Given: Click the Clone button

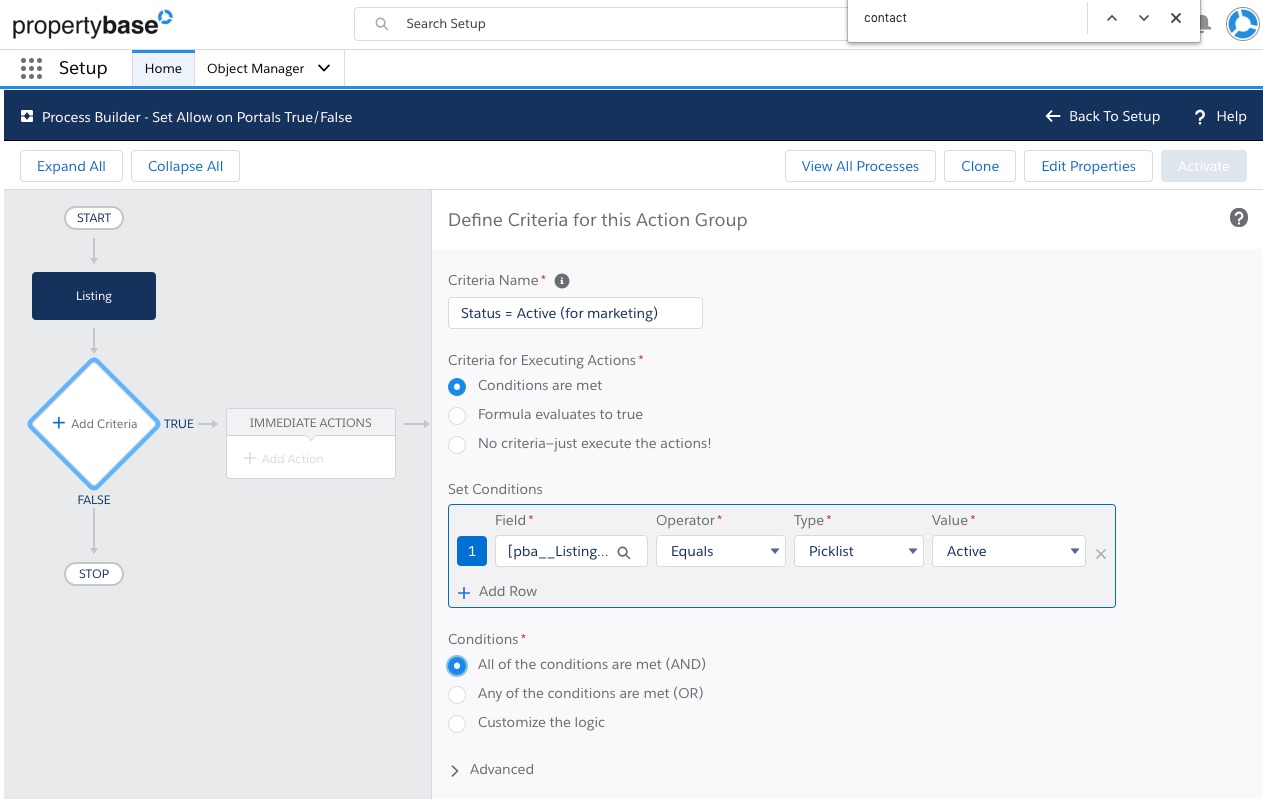Looking at the screenshot, I should (x=979, y=166).
